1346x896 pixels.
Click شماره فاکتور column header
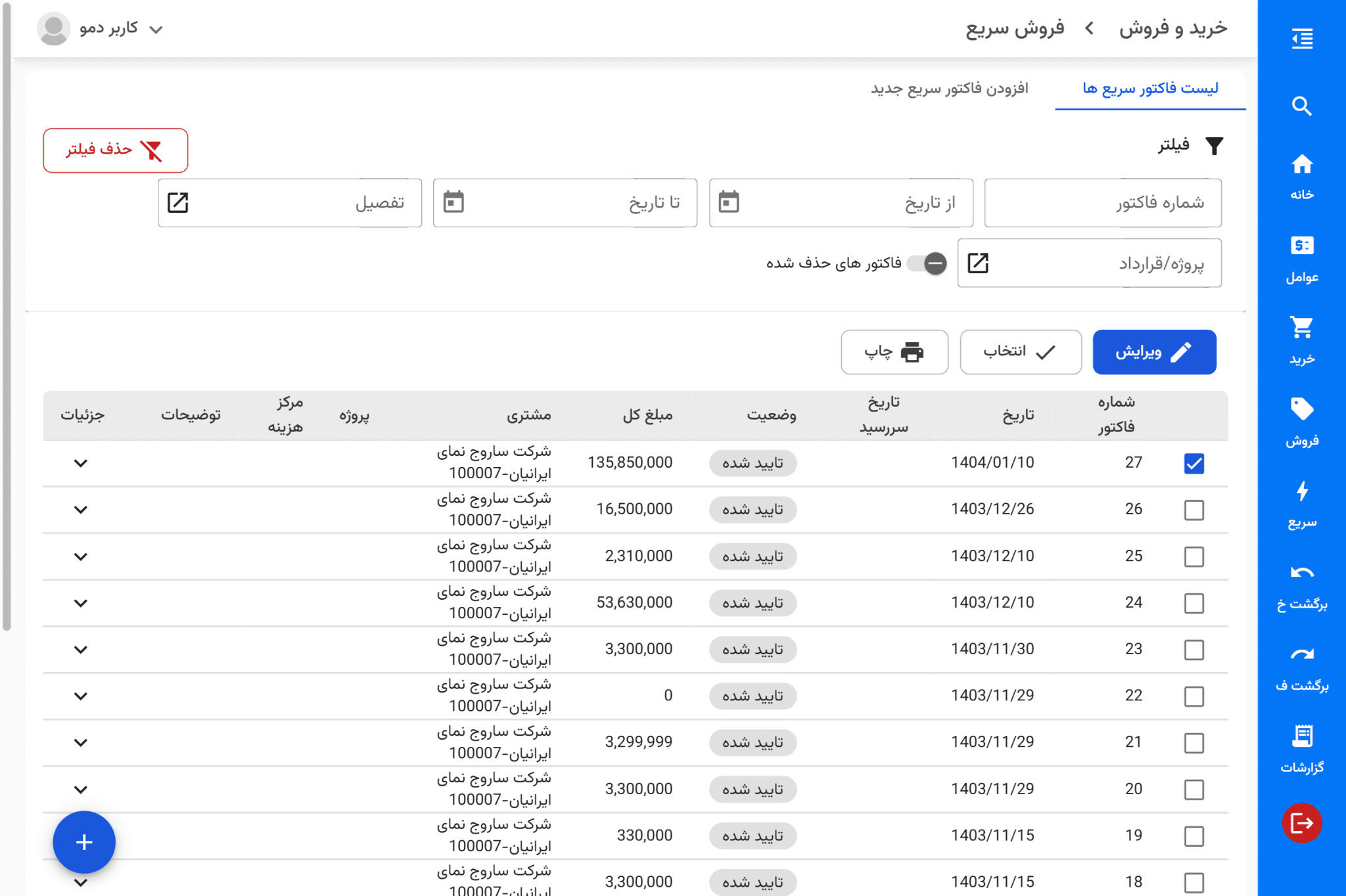[x=1116, y=414]
